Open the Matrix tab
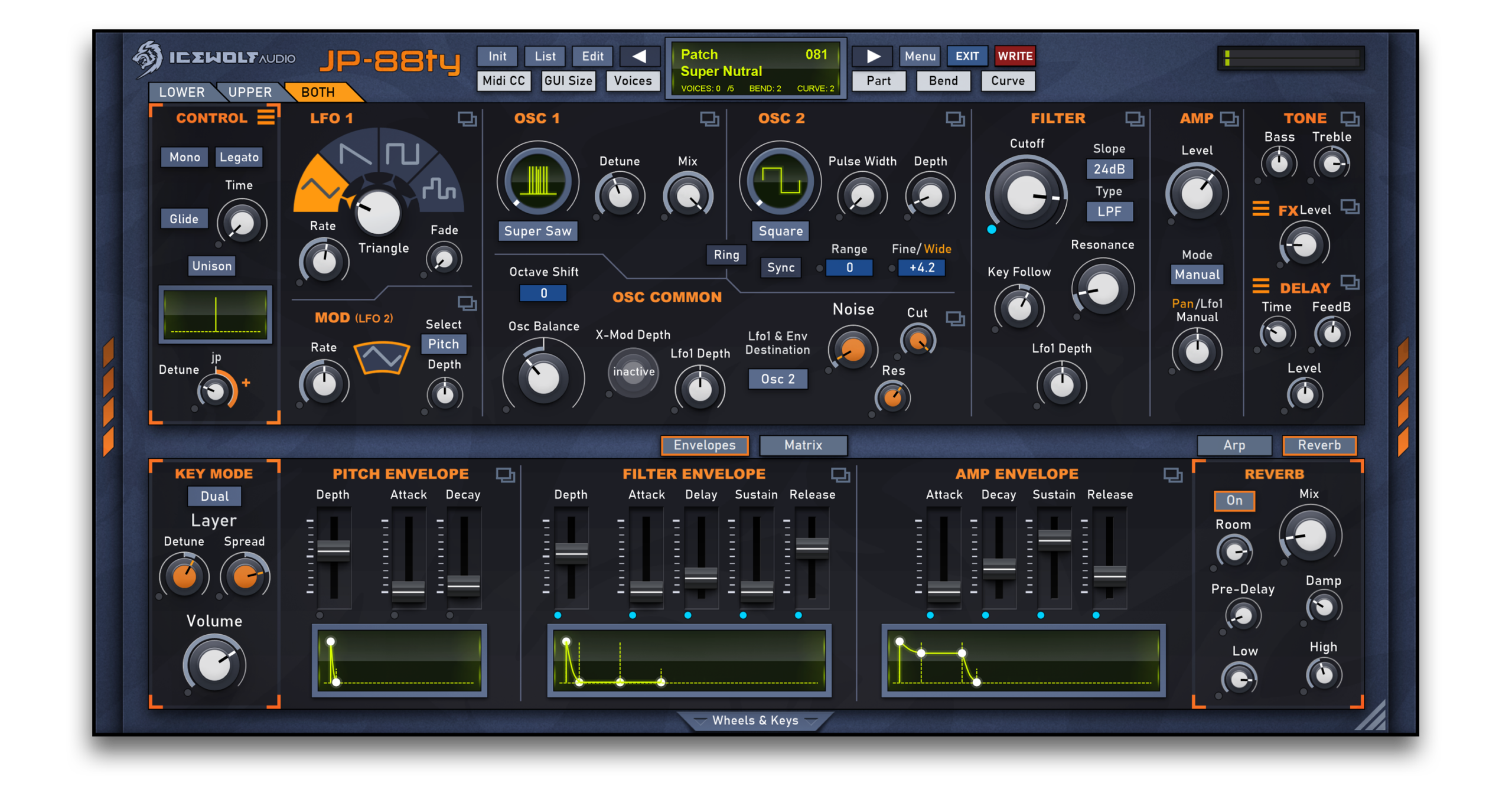Image resolution: width=1512 pixels, height=806 pixels. point(803,445)
